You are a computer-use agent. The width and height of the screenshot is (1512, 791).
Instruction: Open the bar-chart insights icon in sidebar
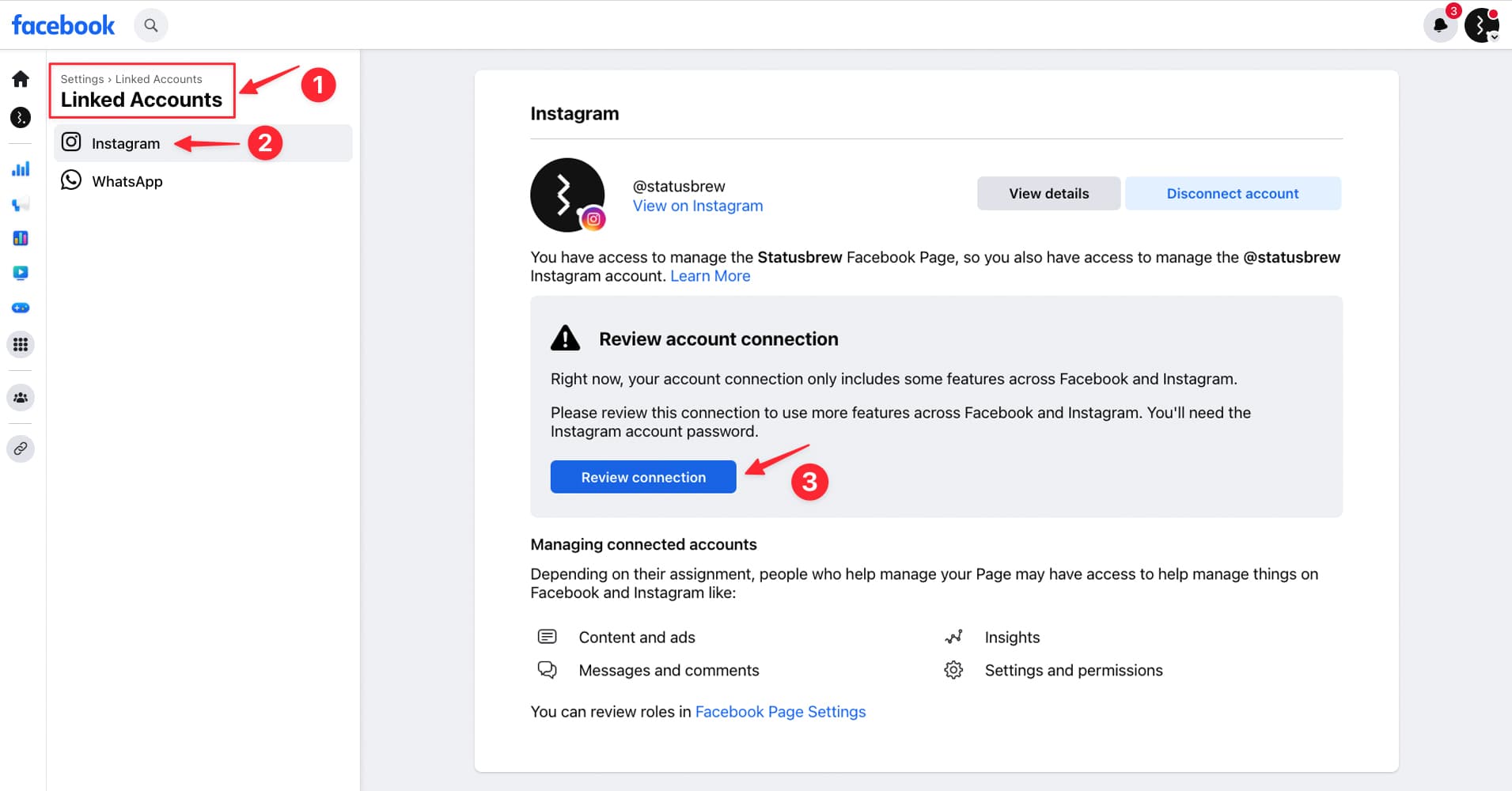tap(21, 168)
